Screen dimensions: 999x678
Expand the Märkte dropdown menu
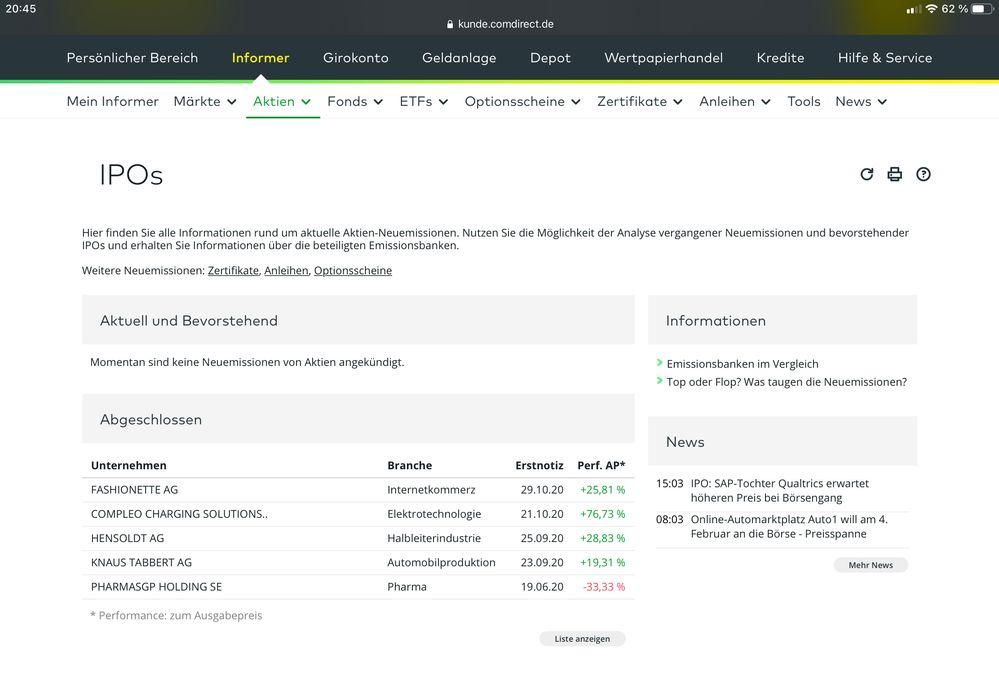tap(205, 101)
